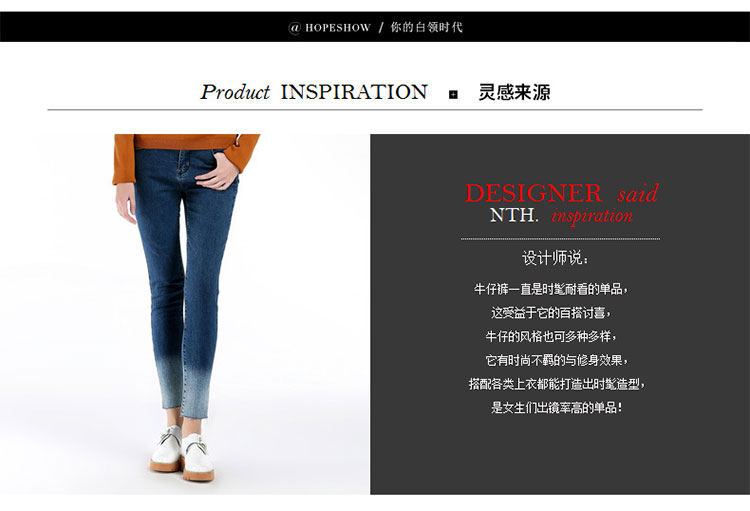The width and height of the screenshot is (750, 511).
Task: Select the line 牛仔的风格也可多种多样
Action: point(551,336)
